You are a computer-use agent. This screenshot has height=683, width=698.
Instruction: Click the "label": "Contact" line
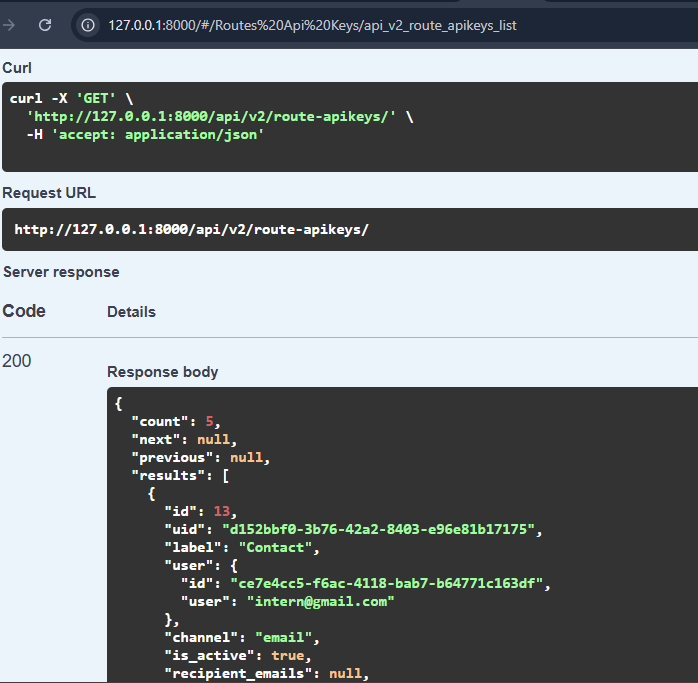click(242, 547)
